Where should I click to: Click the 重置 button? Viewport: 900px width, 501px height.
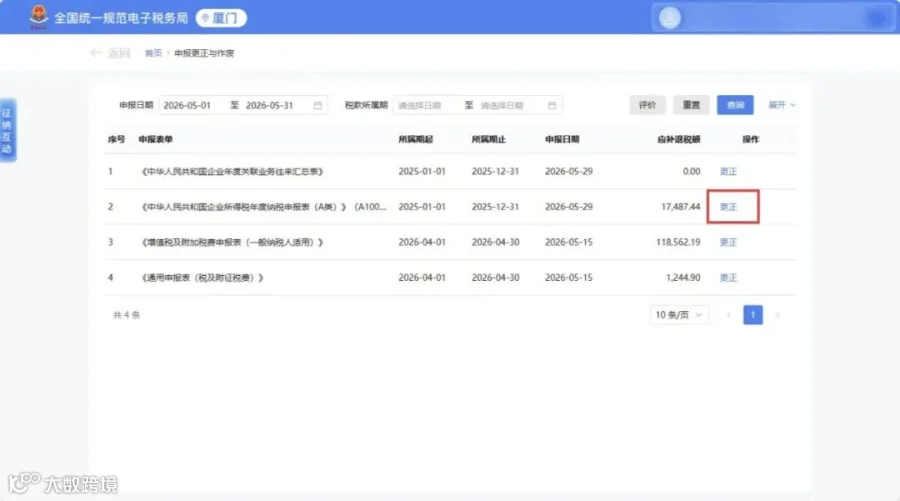pos(691,105)
